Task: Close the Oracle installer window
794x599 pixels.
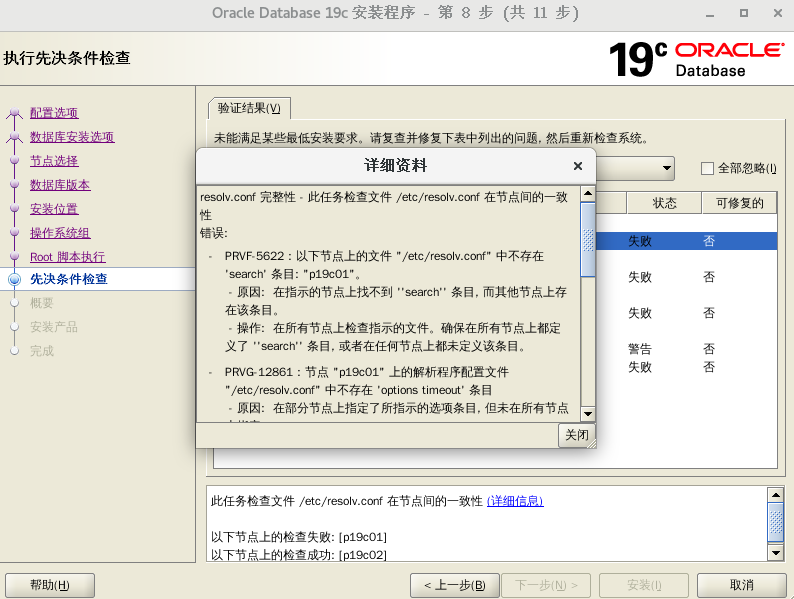Action: [x=778, y=13]
